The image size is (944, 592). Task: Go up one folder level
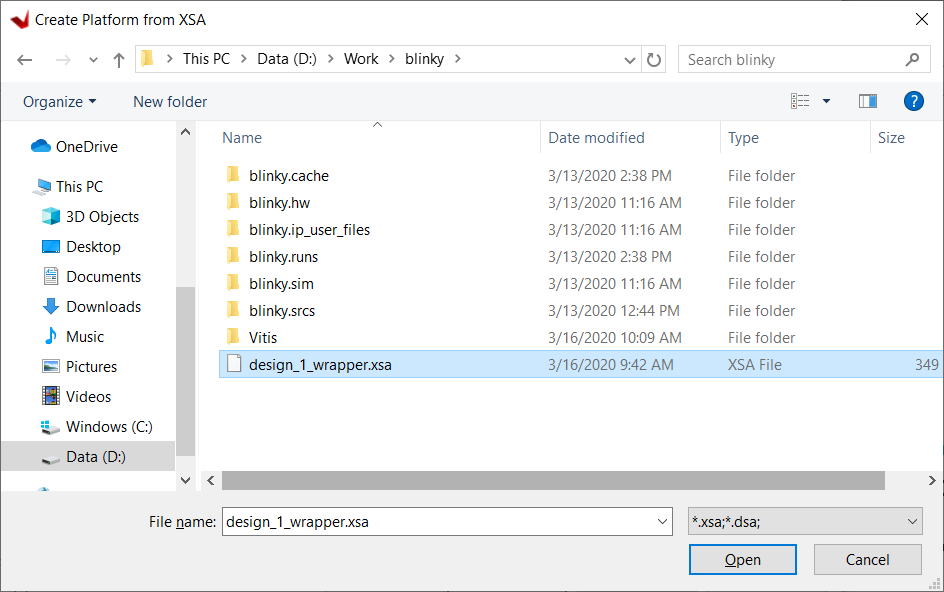click(x=119, y=60)
